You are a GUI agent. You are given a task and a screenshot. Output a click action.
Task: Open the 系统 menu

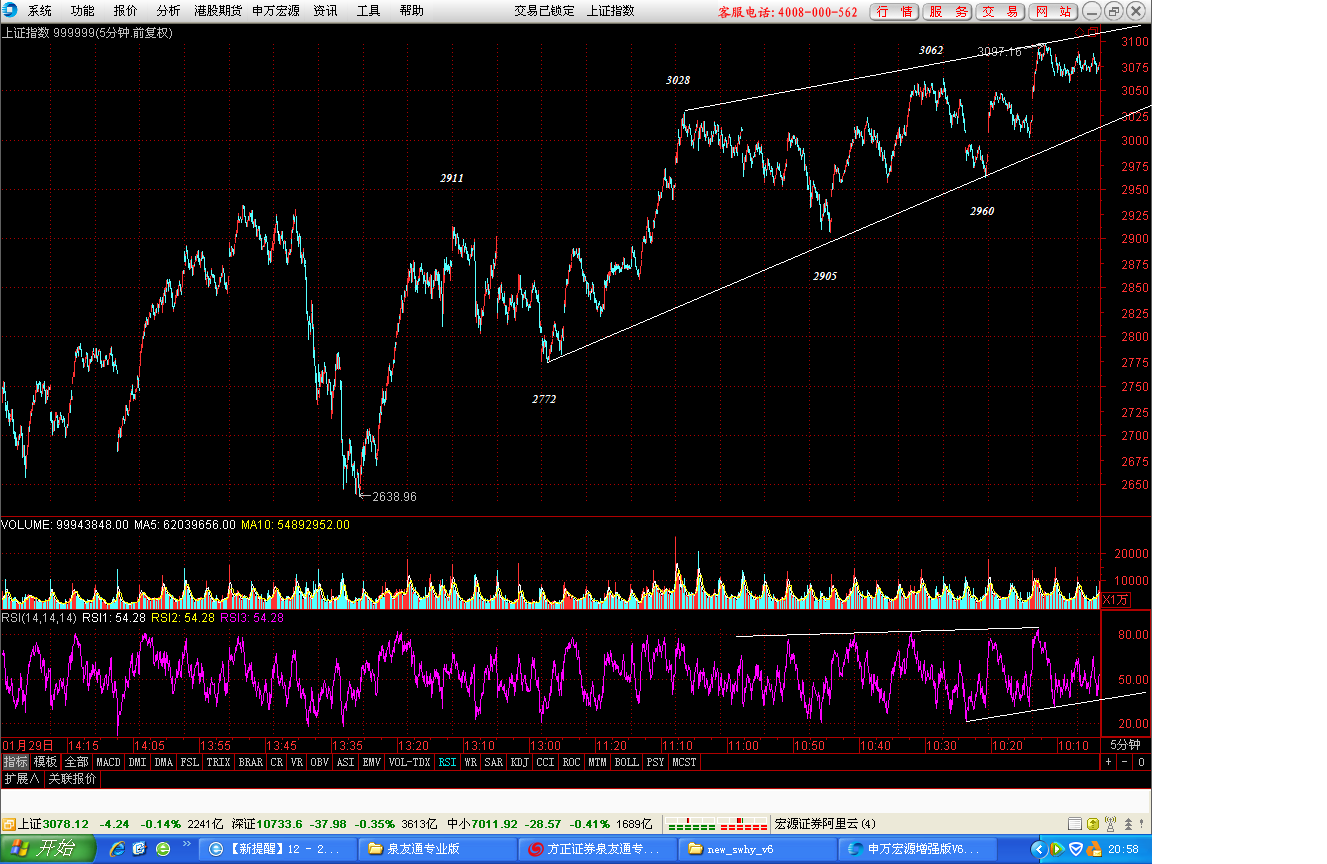(39, 11)
